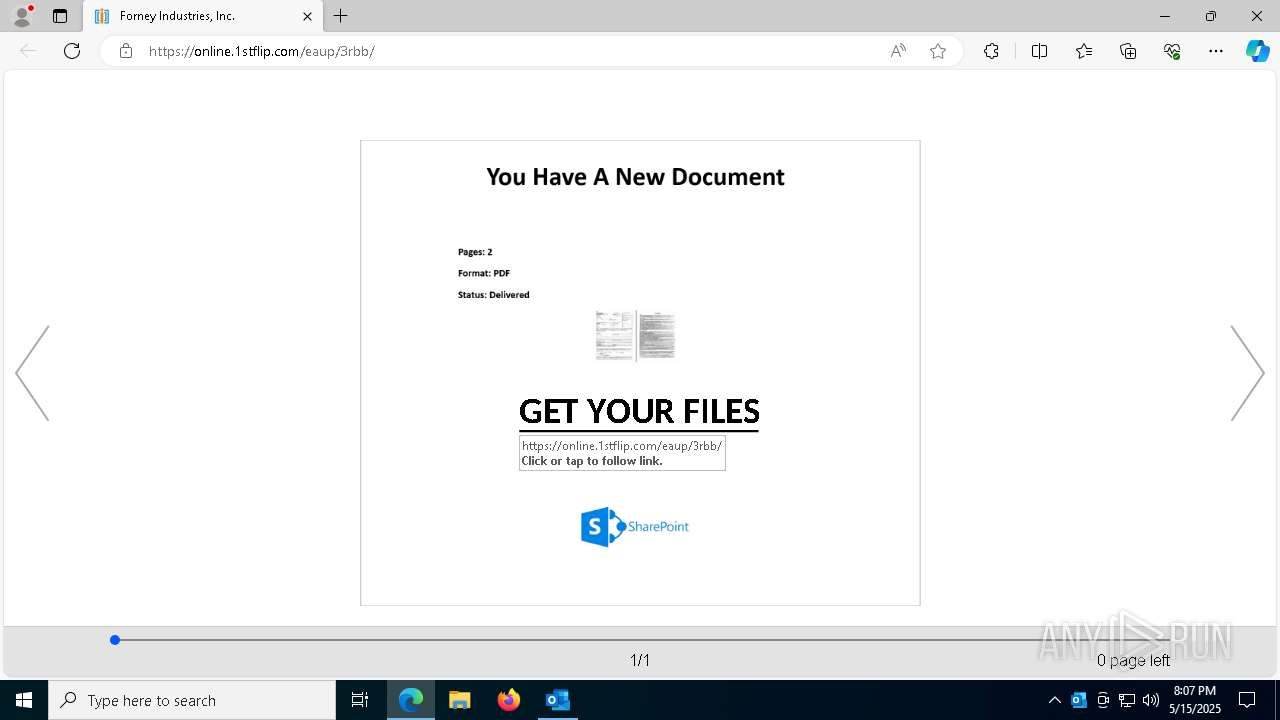Add this page to favorites
The height and width of the screenshot is (720, 1280).
[938, 51]
